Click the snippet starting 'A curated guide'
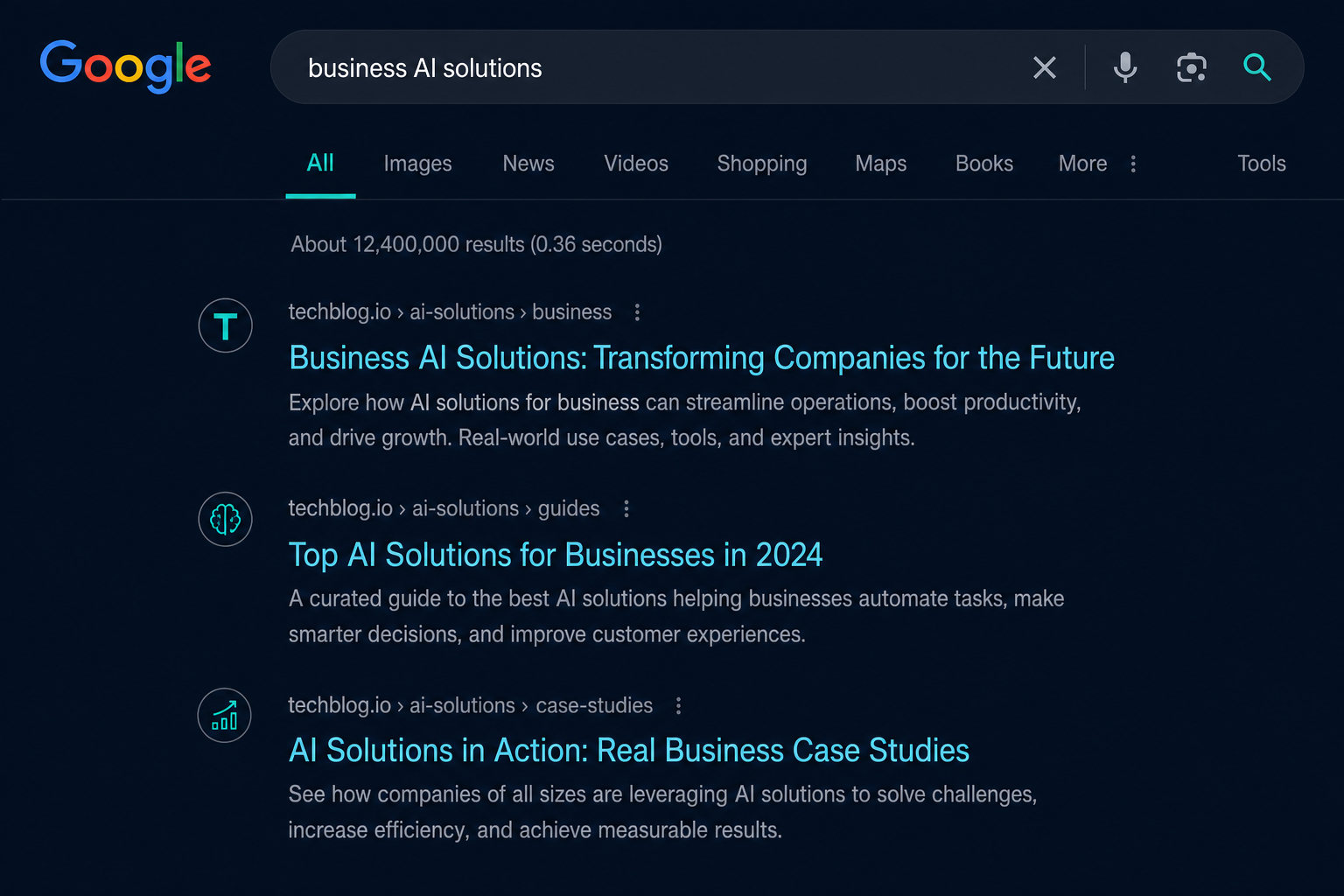1344x896 pixels. point(676,616)
